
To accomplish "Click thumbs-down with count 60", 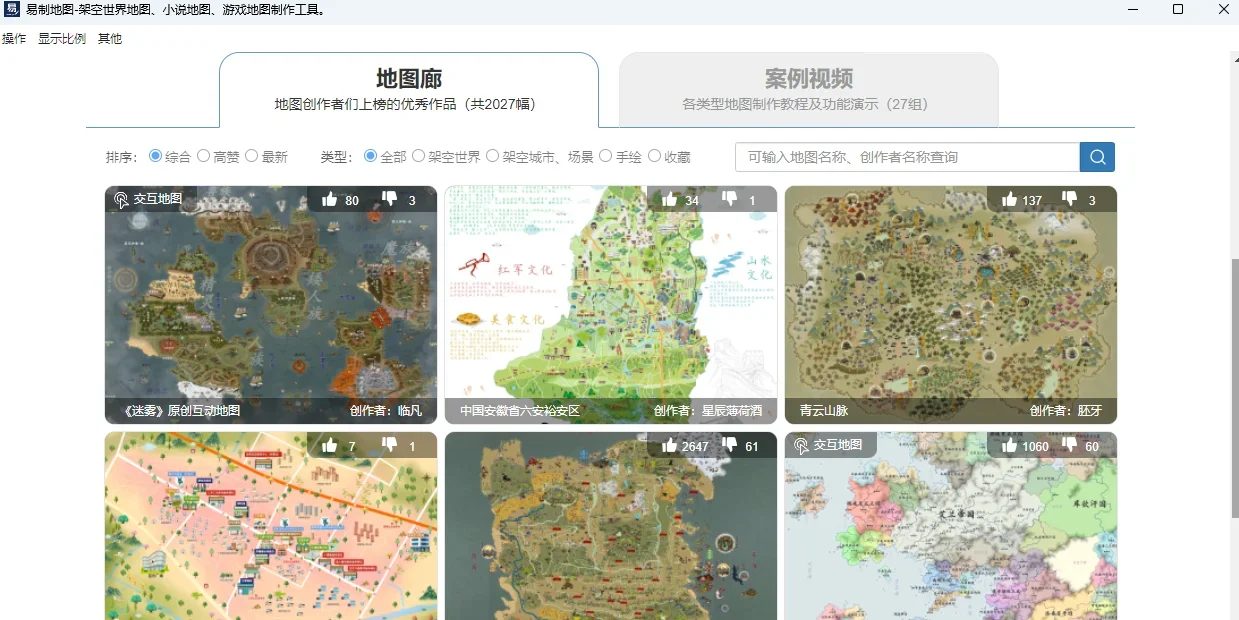I will pos(1070,445).
